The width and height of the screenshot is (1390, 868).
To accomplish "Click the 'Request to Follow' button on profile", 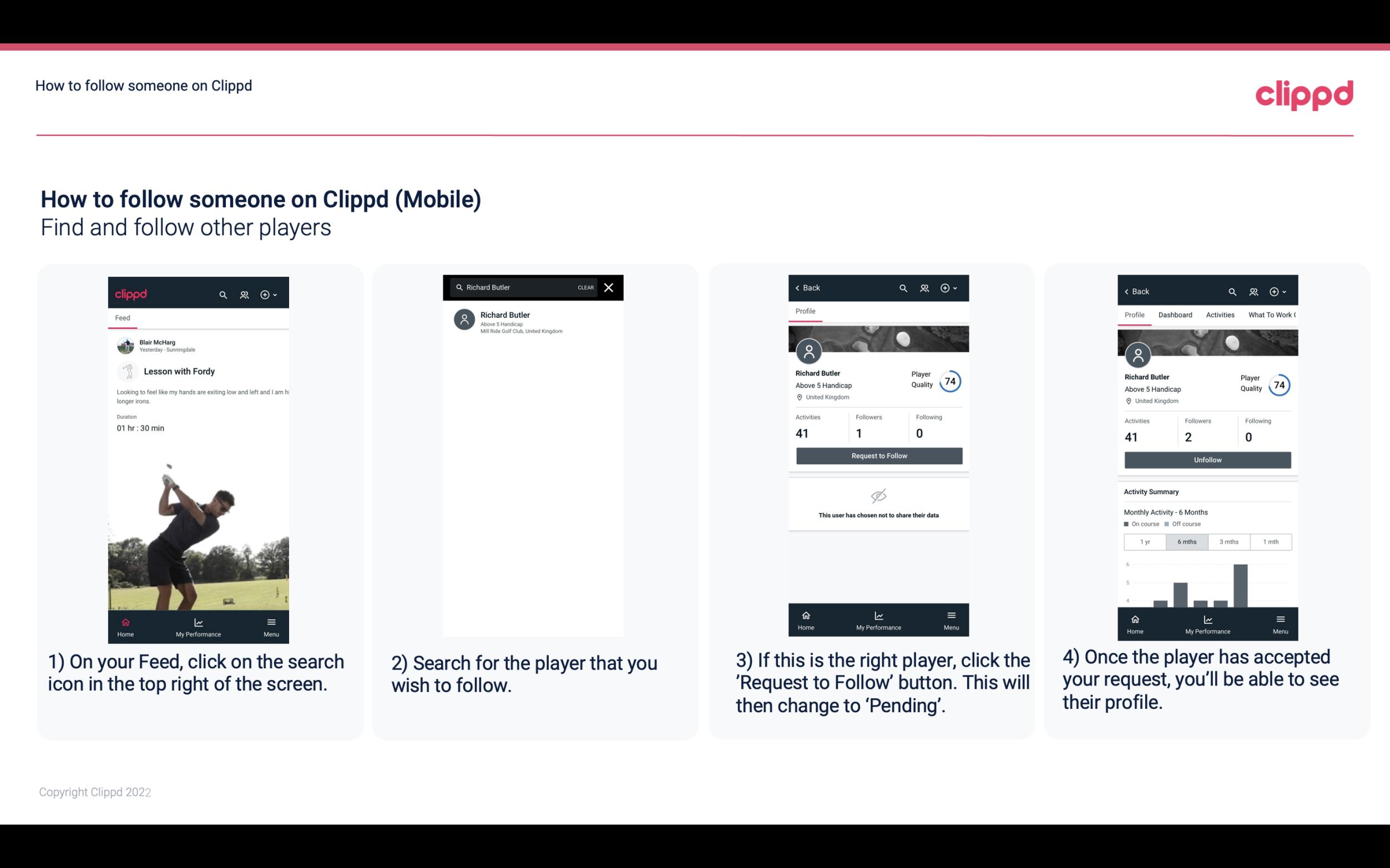I will [878, 455].
